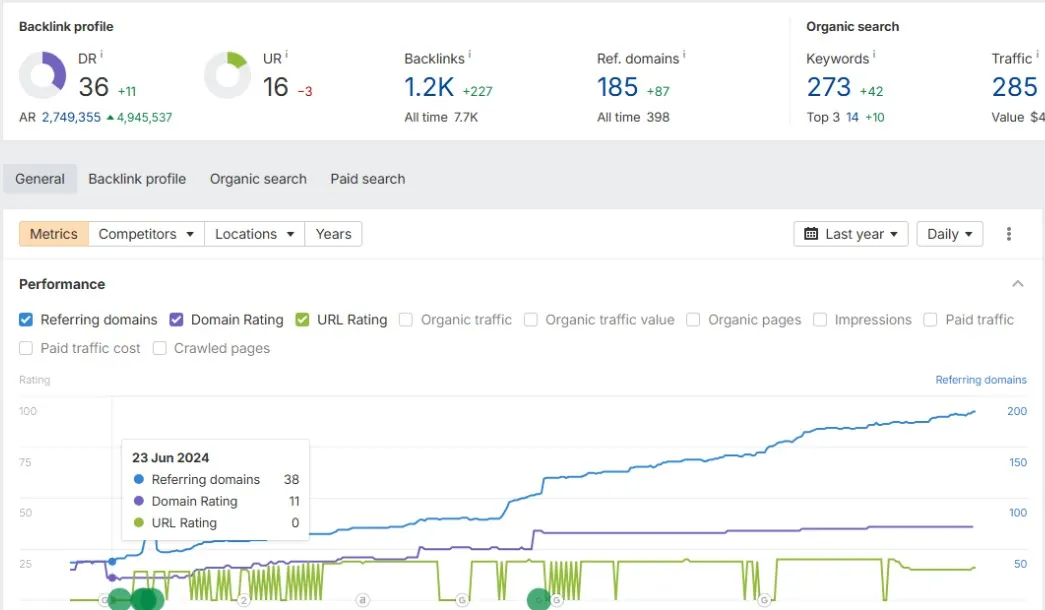
Task: Open the 273 Keywords count link
Action: [828, 87]
